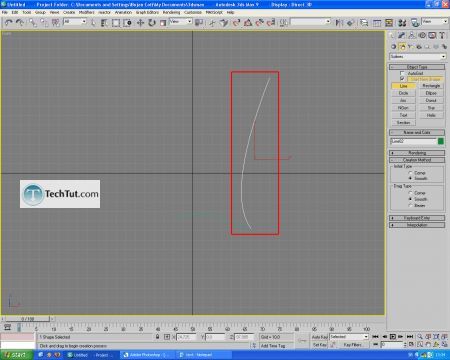The width and height of the screenshot is (450, 360).
Task: Switch to the Modify command panel tab
Action: [402, 35]
